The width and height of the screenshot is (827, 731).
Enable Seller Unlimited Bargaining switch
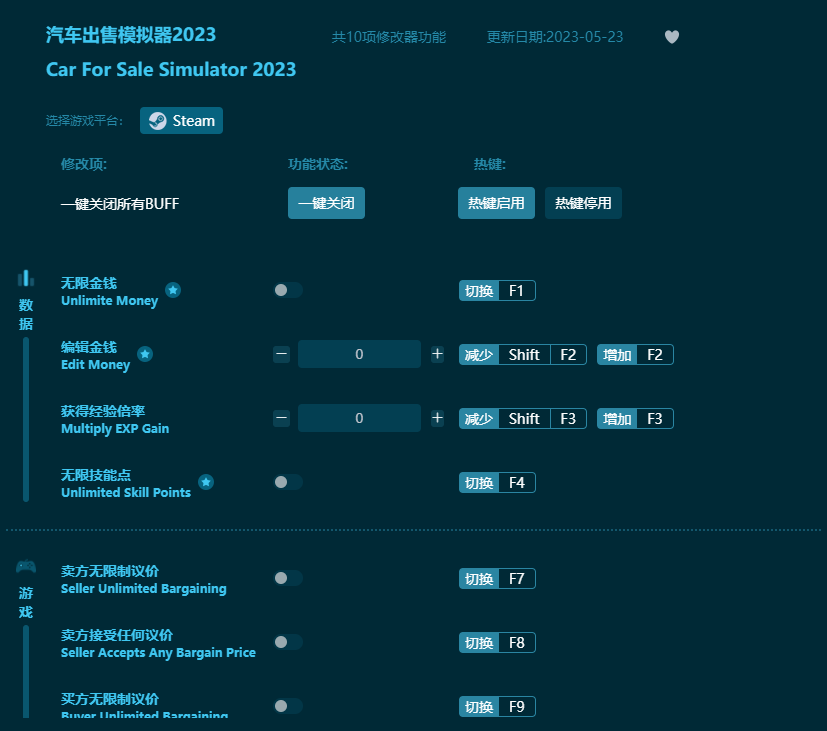click(288, 578)
